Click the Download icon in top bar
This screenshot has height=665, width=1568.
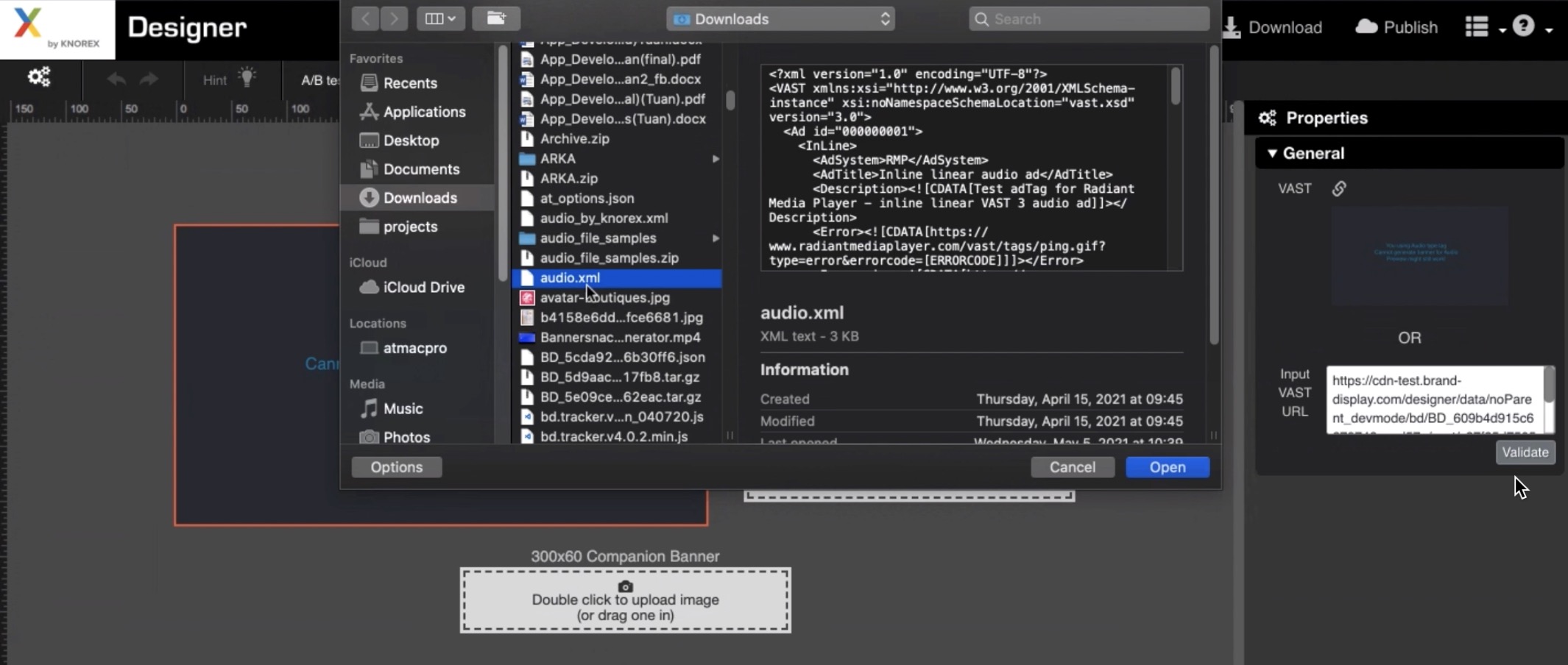[1231, 27]
